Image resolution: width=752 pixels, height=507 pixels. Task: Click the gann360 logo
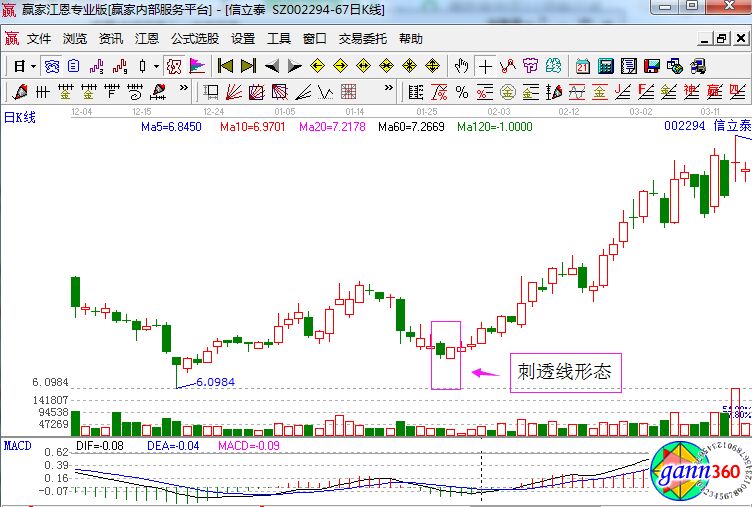pos(699,470)
